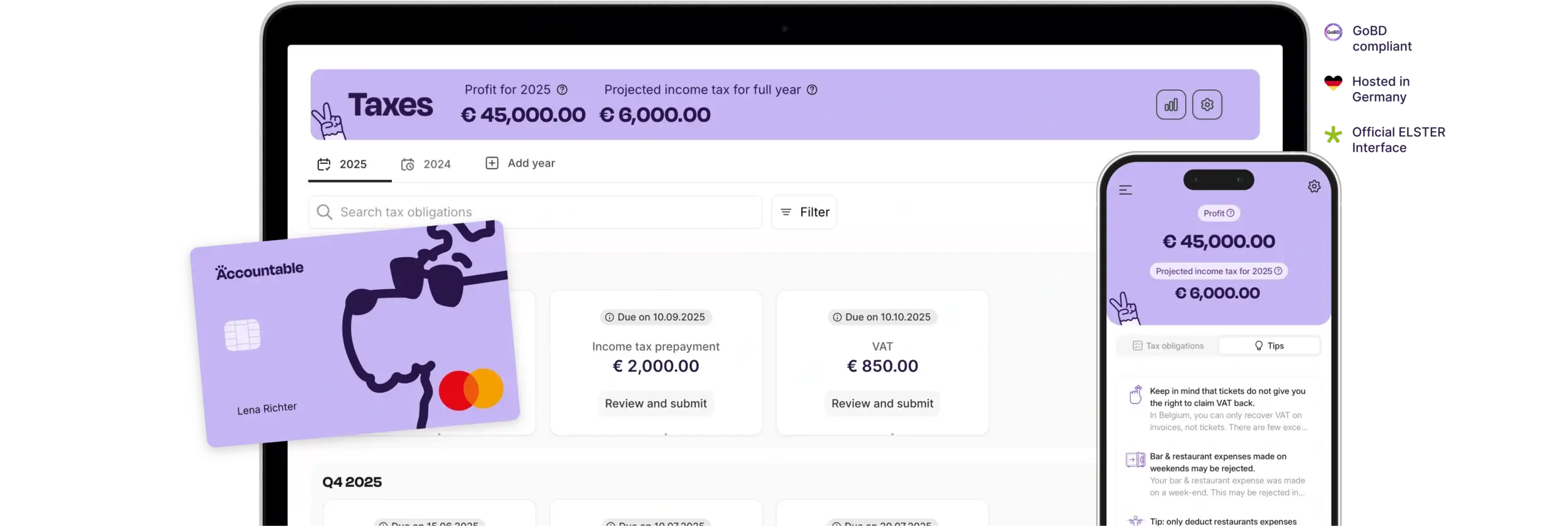Viewport: 1568px width, 526px height.
Task: Click the Profit pill on the phone
Action: coord(1218,213)
